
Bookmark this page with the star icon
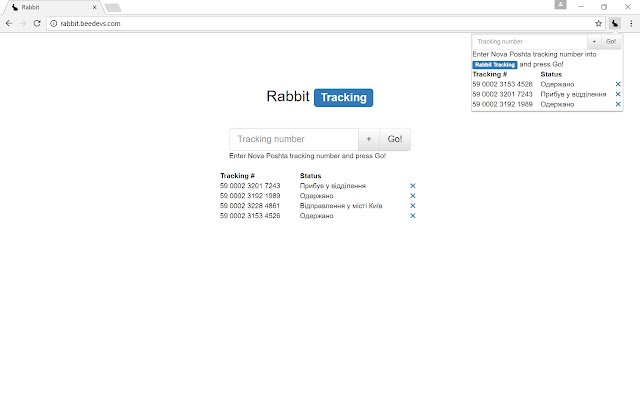(x=598, y=23)
